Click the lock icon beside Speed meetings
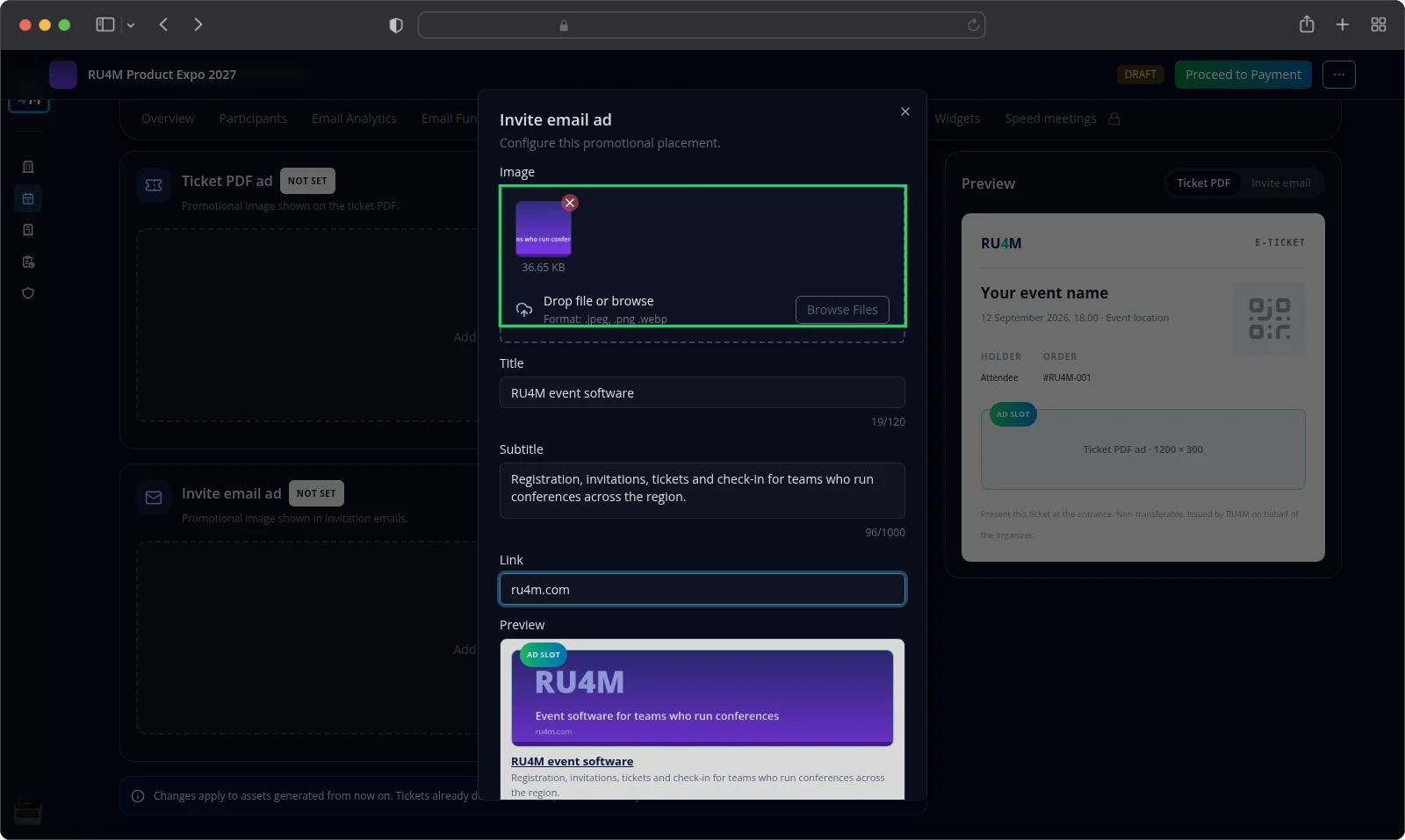The width and height of the screenshot is (1405, 840). pyautogui.click(x=1114, y=118)
